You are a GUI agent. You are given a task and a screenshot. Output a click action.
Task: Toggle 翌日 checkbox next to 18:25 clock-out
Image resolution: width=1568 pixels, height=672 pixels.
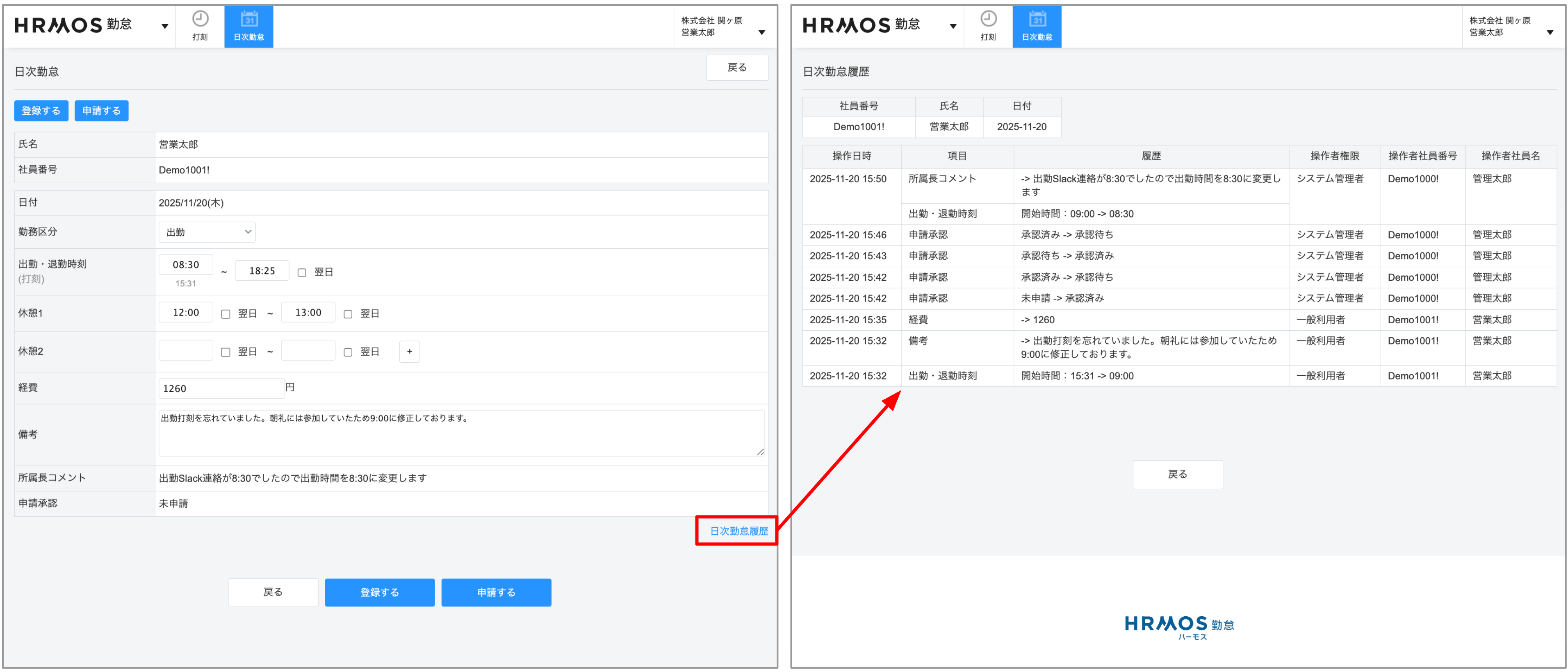click(x=302, y=272)
